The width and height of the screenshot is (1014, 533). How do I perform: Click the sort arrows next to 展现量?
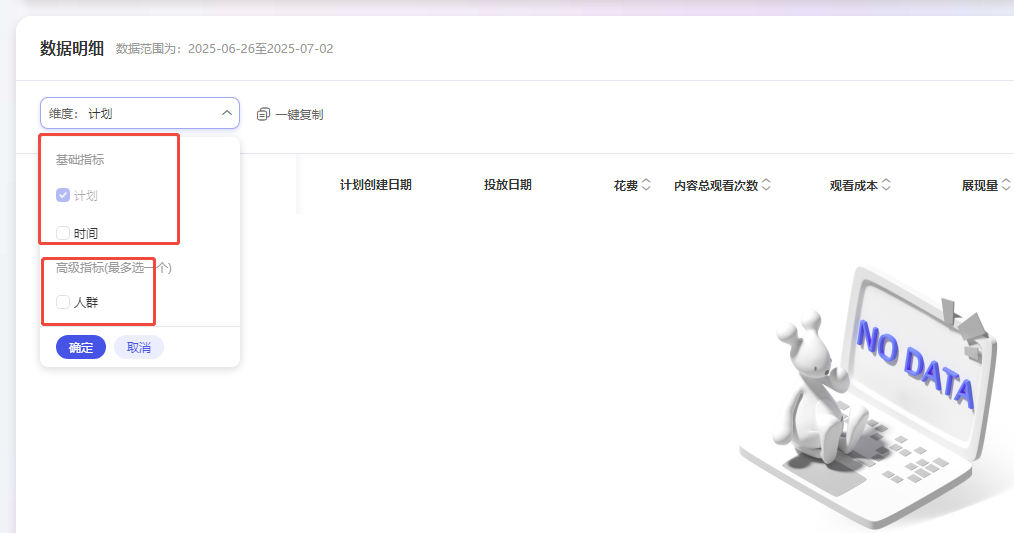(x=1005, y=185)
